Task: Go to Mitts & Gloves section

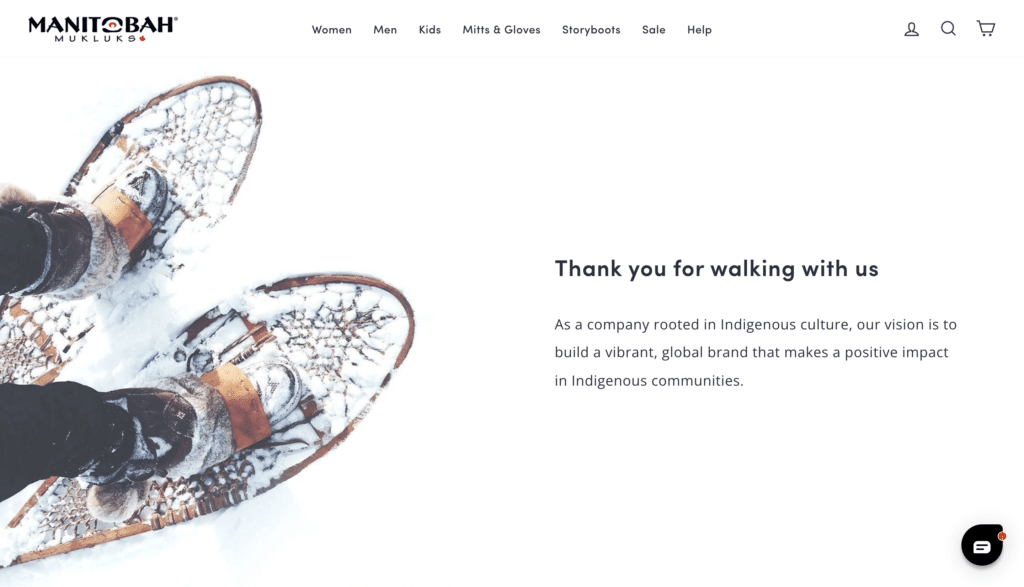Action: click(502, 29)
